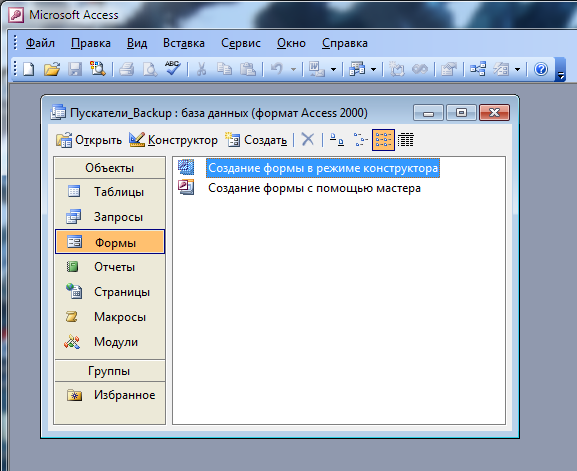577x471 pixels.
Task: Expand the New Object dropdown arrow
Action: [x=517, y=69]
